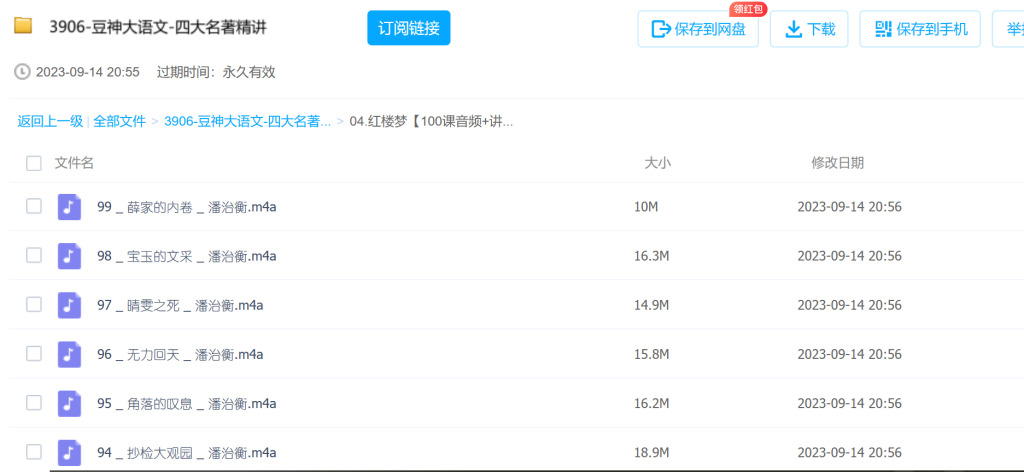Click the 领红包 red badge
1024x472 pixels.
click(748, 9)
